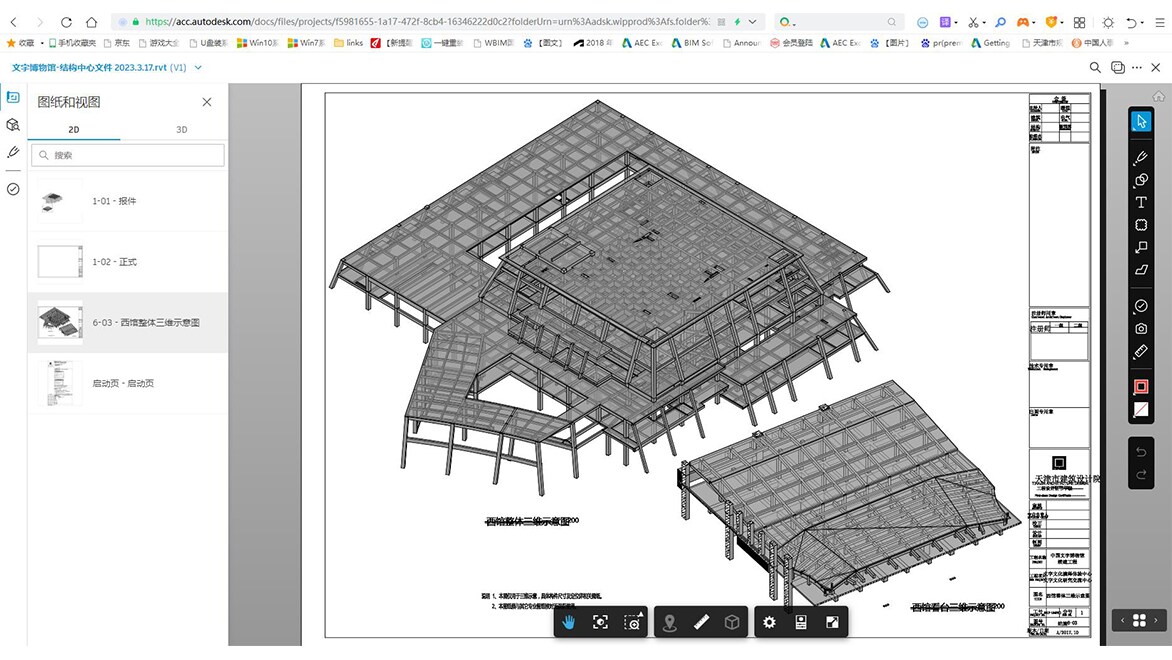Toggle the Sheets and Views panel icon
The image size is (1172, 660).
[x=13, y=97]
